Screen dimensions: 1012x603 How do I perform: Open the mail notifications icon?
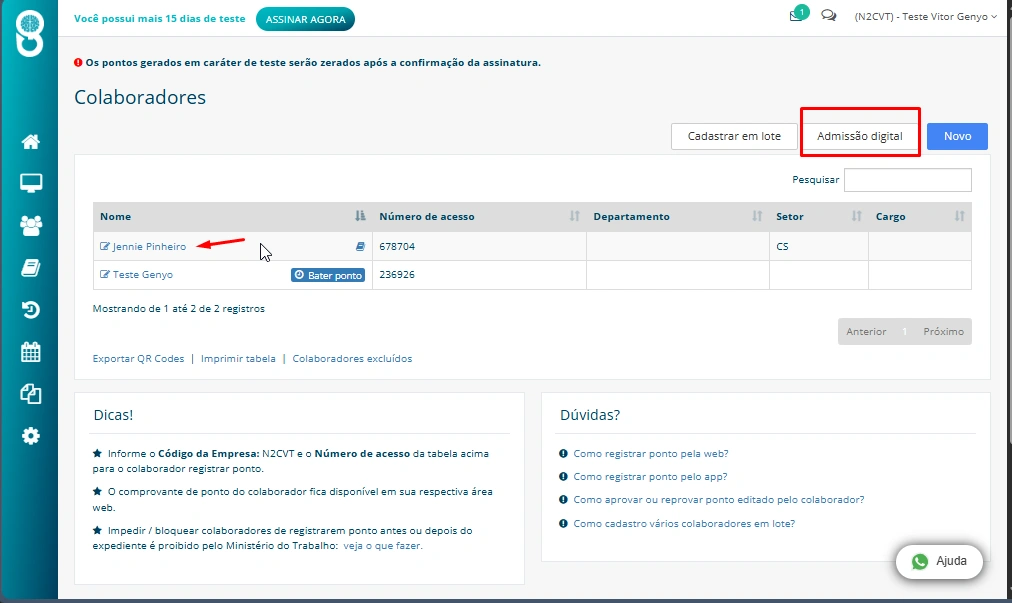pyautogui.click(x=798, y=15)
